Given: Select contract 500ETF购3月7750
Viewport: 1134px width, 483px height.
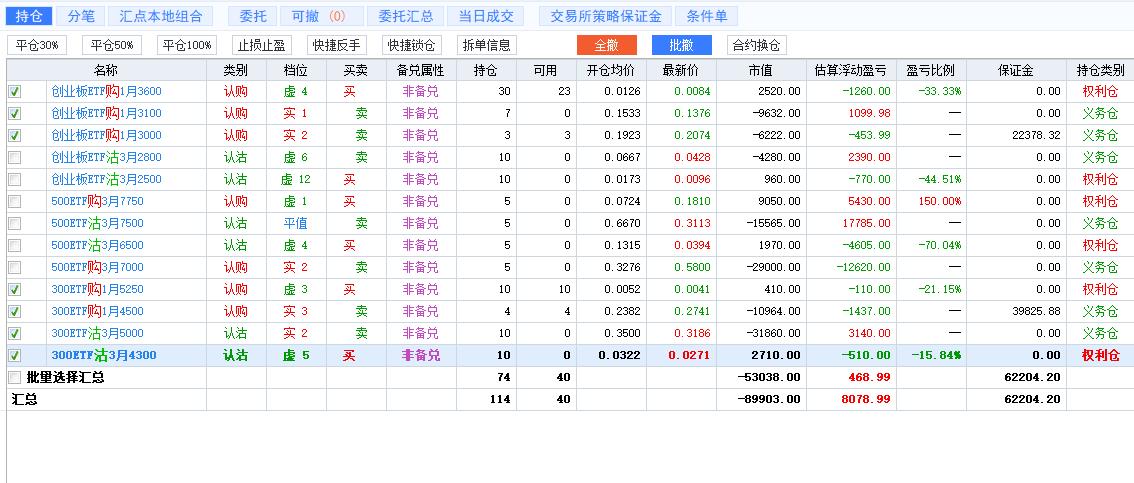Looking at the screenshot, I should 98,201.
